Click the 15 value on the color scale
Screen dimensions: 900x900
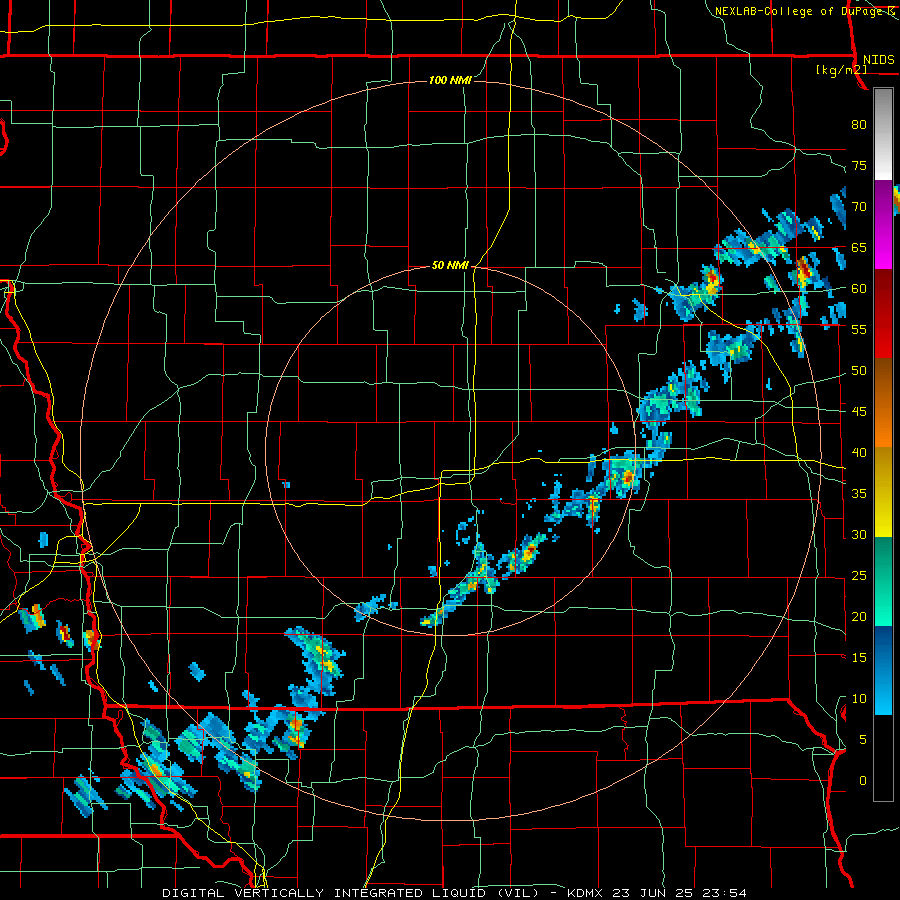tap(859, 658)
